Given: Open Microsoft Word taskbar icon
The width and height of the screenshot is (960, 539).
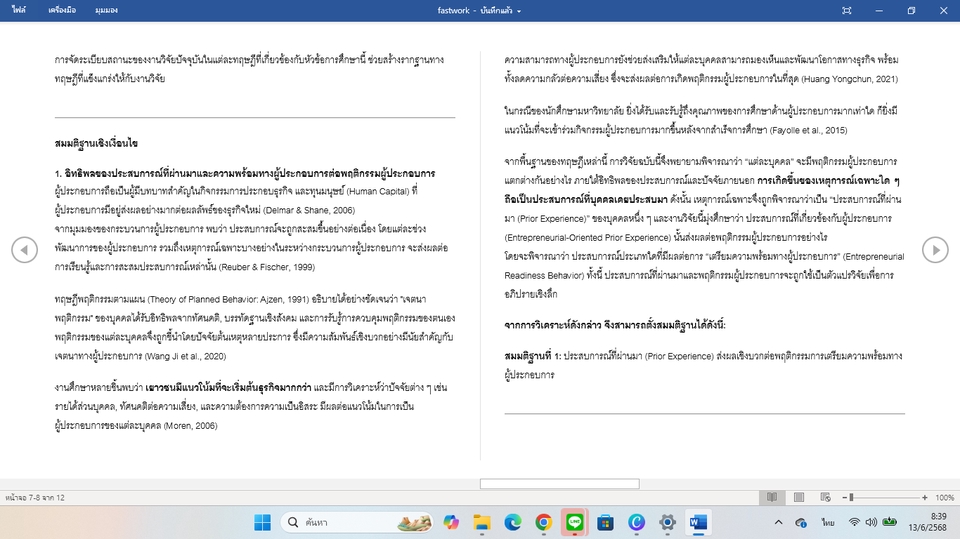Looking at the screenshot, I should (x=698, y=523).
